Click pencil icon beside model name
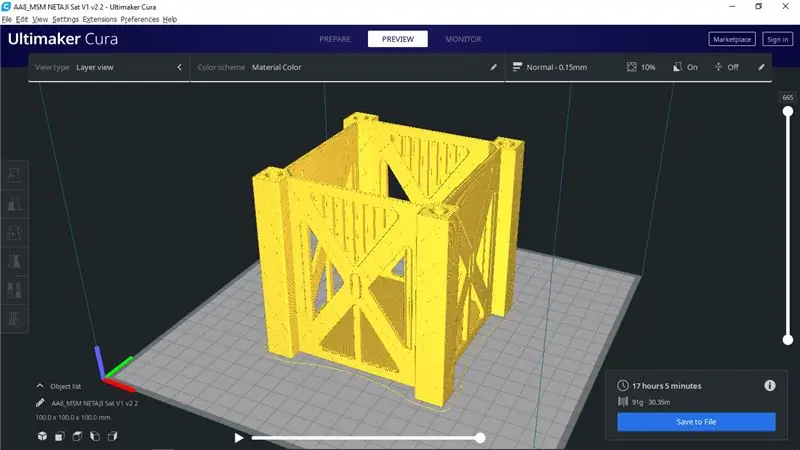The image size is (800, 450). 40,403
